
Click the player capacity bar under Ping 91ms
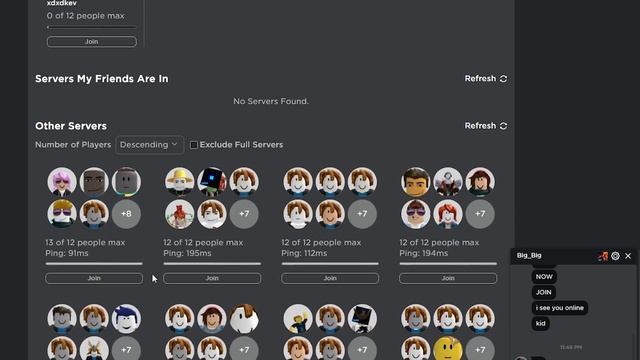pyautogui.click(x=94, y=264)
